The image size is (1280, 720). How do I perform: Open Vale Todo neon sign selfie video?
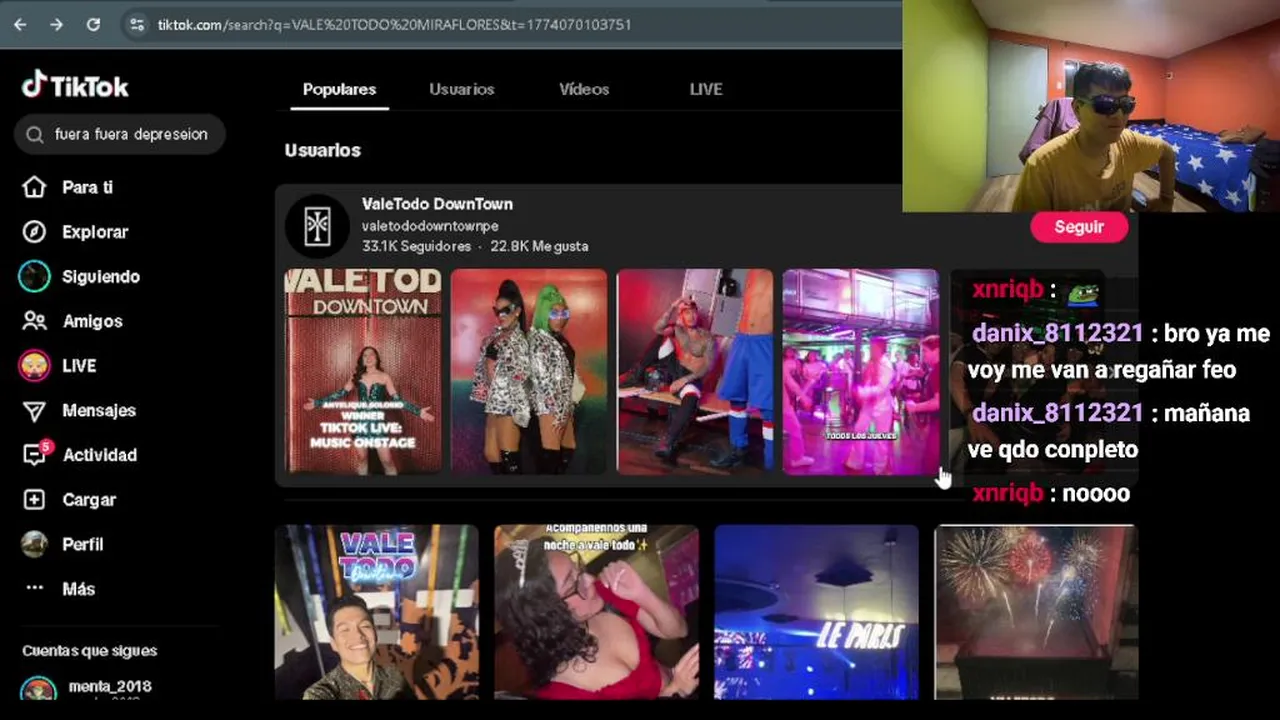pos(377,612)
